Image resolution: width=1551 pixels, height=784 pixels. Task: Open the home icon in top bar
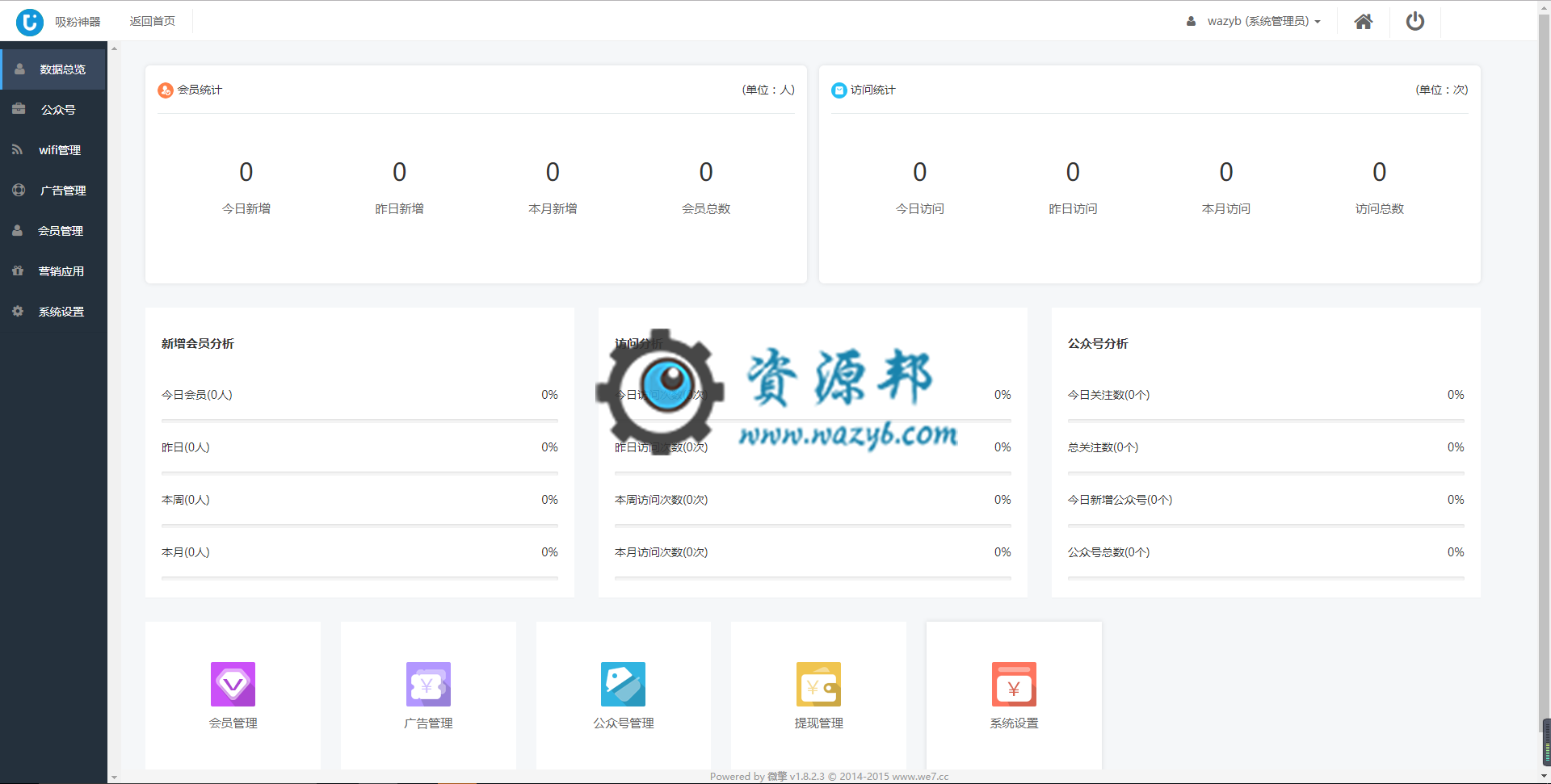tap(1364, 22)
